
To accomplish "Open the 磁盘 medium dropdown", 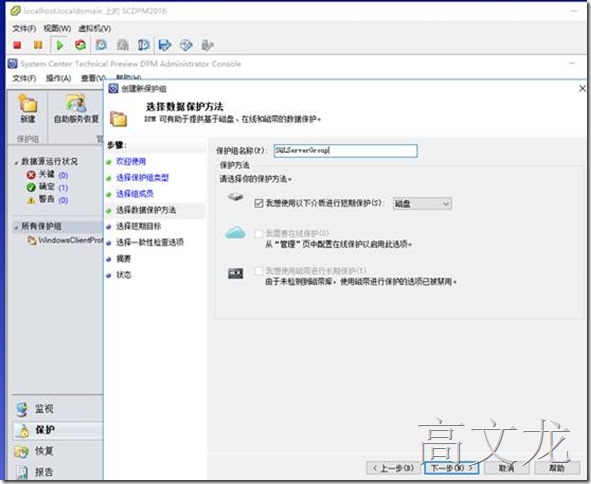I will click(422, 204).
